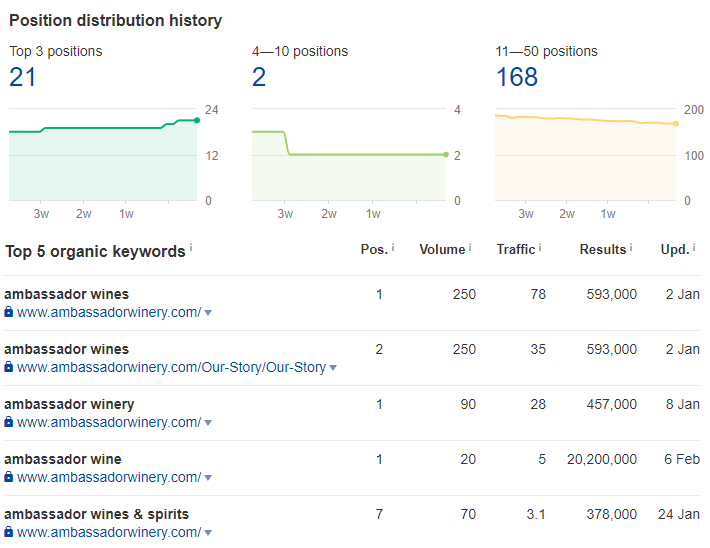Select keyword 'ambassador wines & spirits'
Screen dimensions: 710x548
[96, 514]
